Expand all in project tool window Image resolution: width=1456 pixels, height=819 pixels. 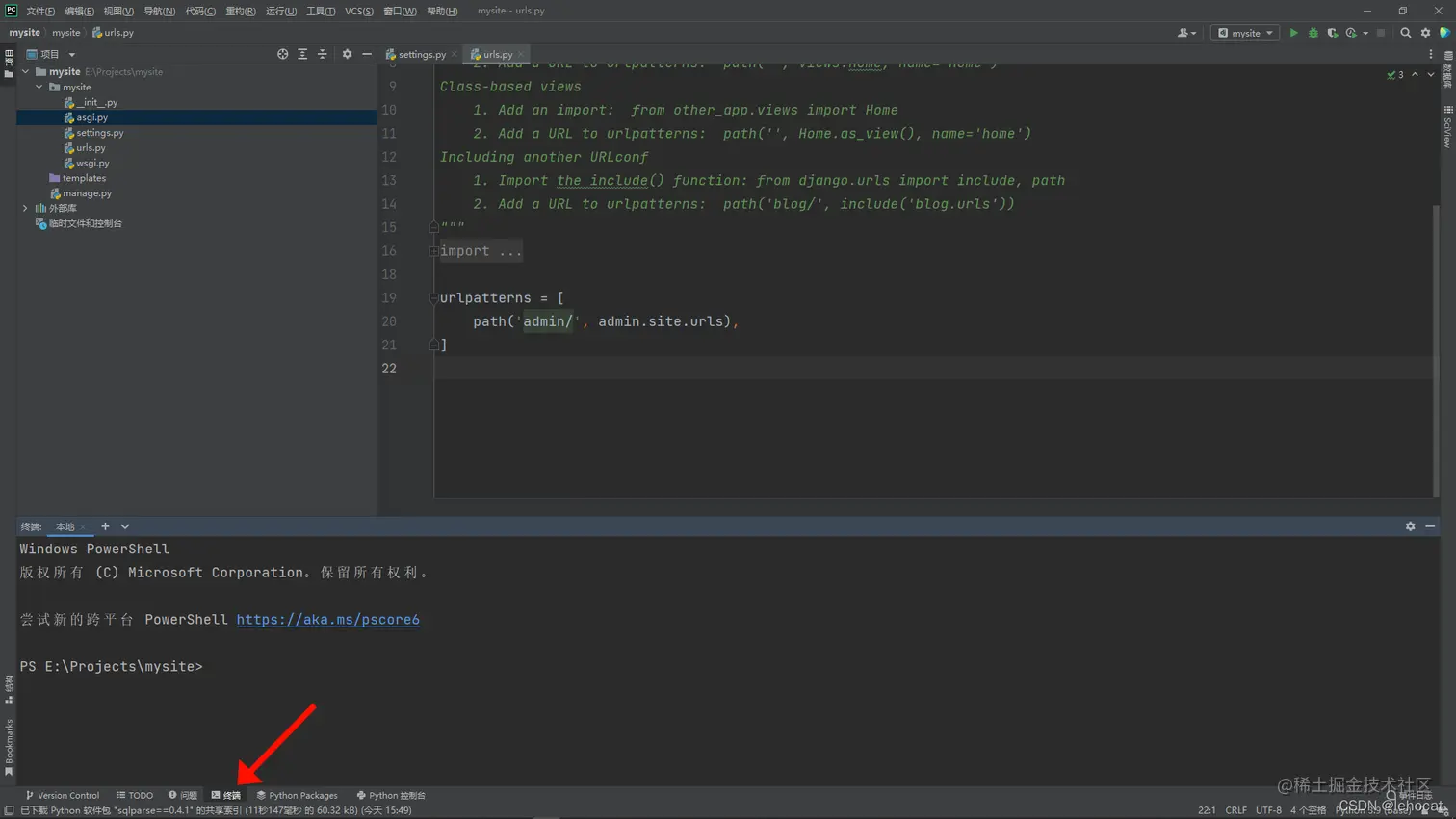(x=302, y=54)
